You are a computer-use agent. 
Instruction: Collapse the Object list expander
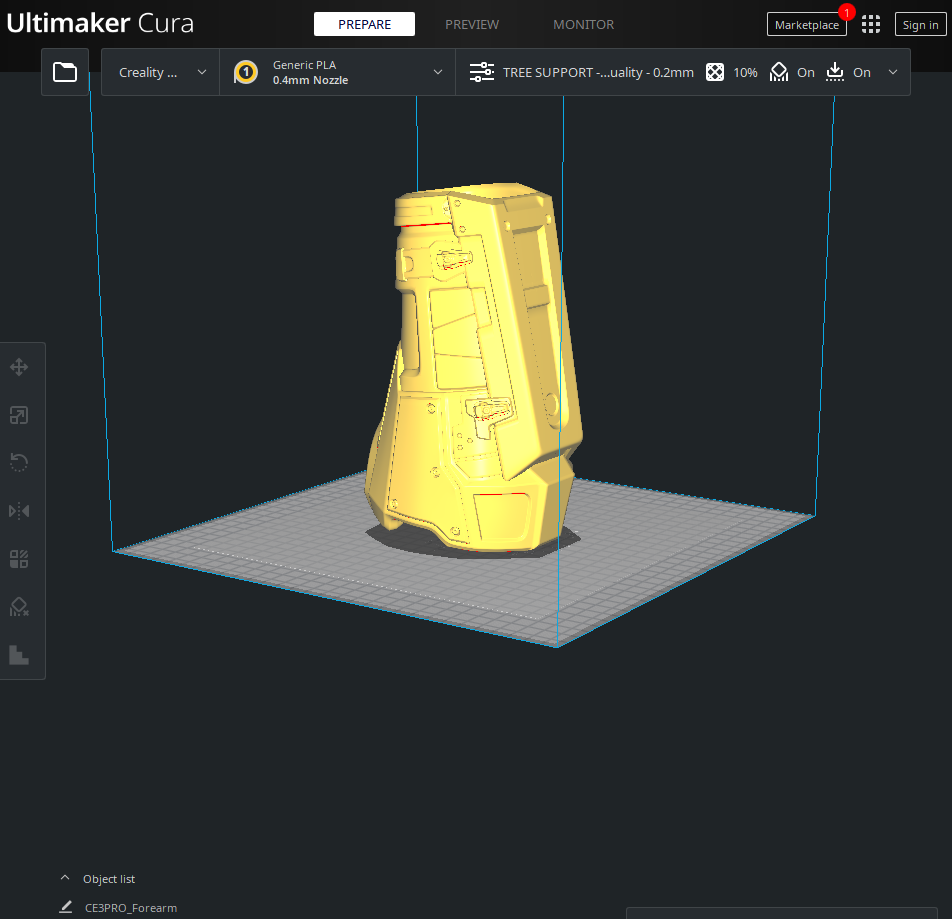coord(65,878)
